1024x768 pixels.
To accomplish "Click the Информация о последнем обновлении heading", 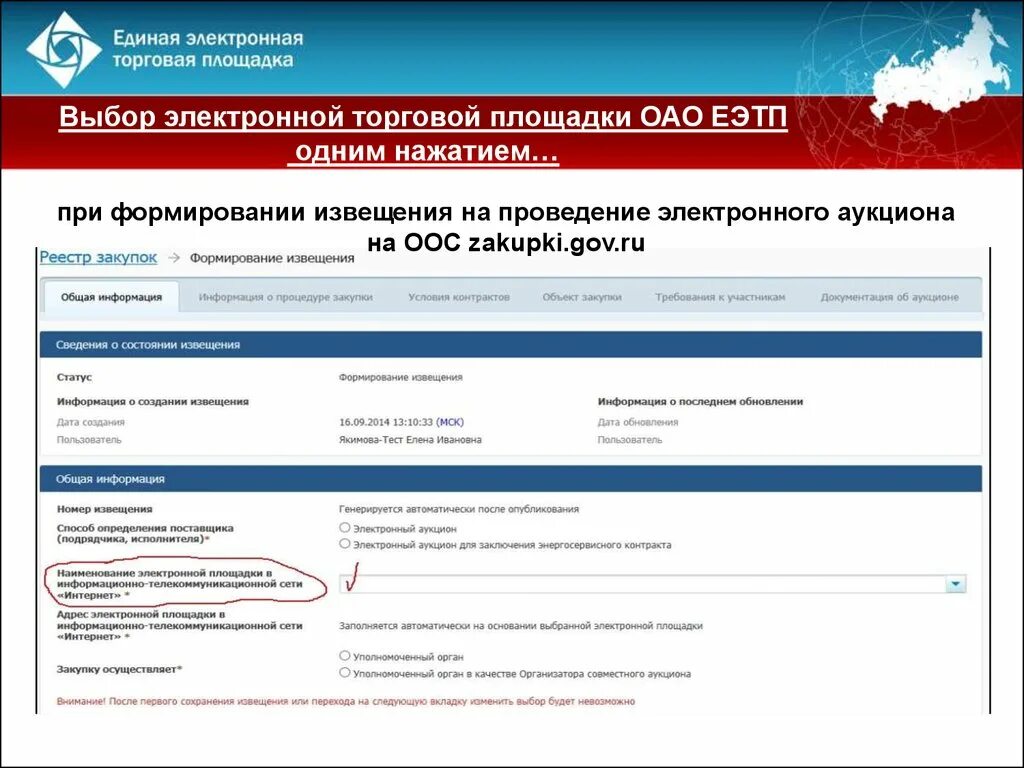I will [x=700, y=402].
